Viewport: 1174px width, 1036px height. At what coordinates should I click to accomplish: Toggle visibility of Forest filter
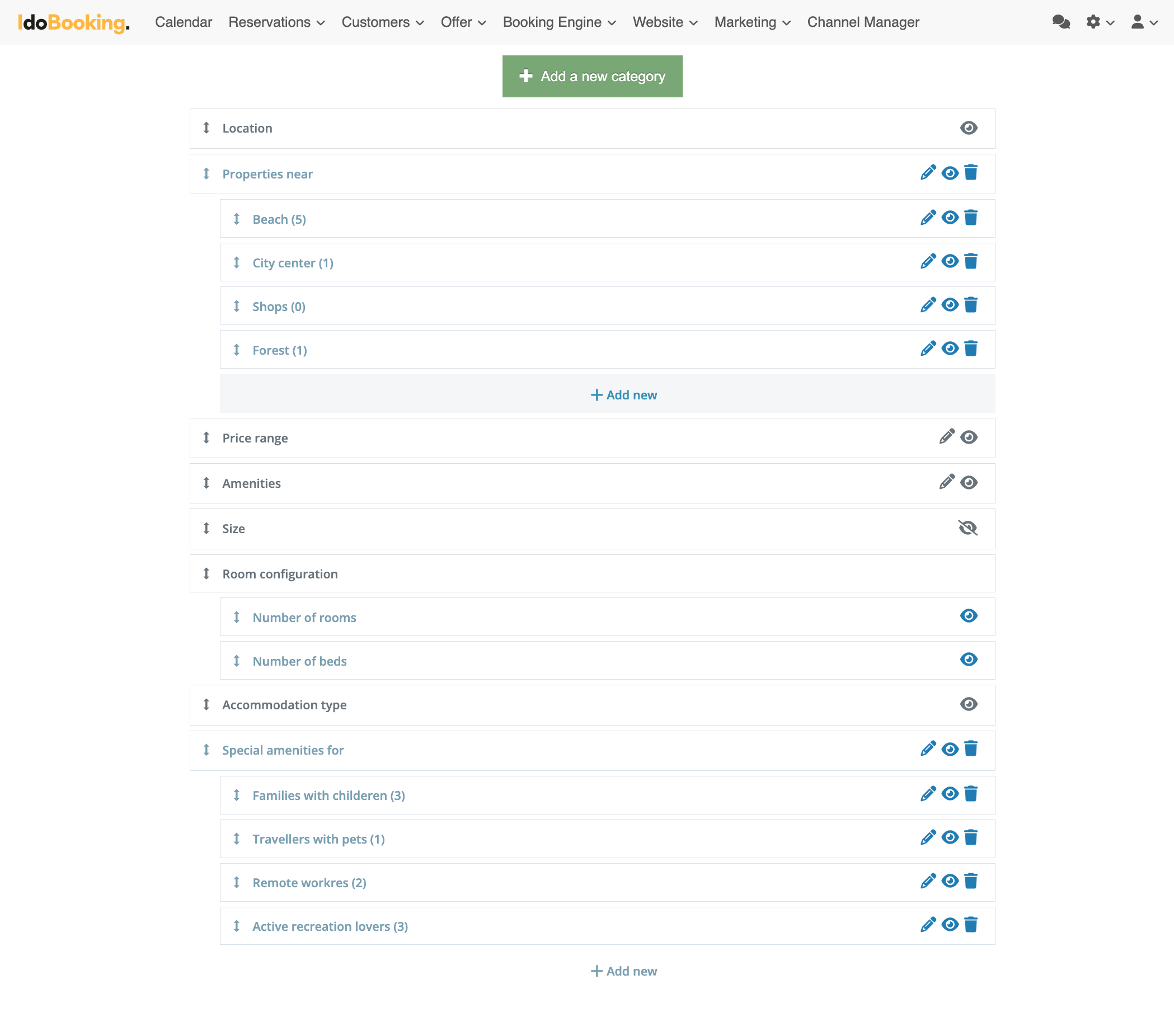tap(950, 349)
